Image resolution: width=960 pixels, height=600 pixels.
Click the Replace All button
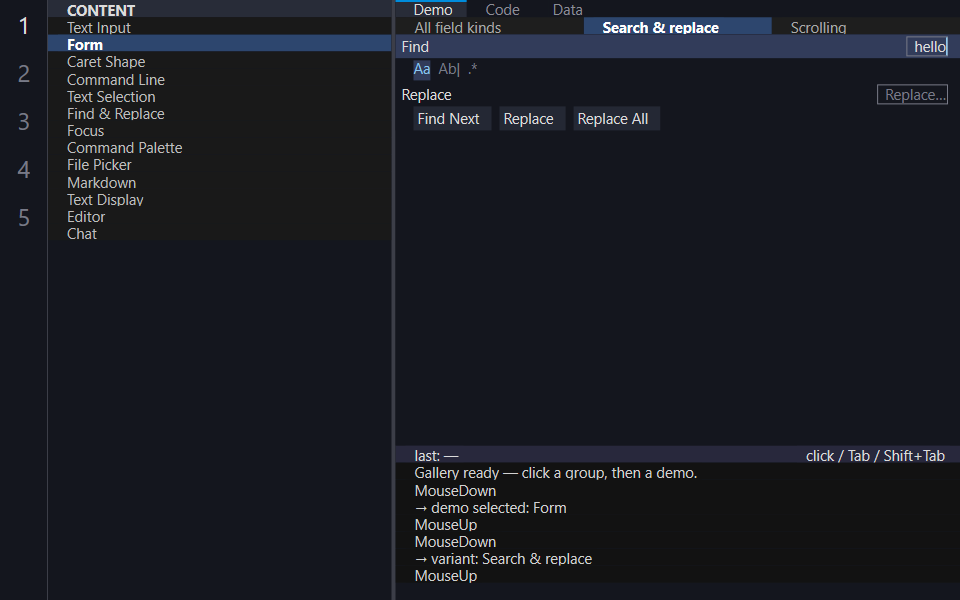coord(616,119)
